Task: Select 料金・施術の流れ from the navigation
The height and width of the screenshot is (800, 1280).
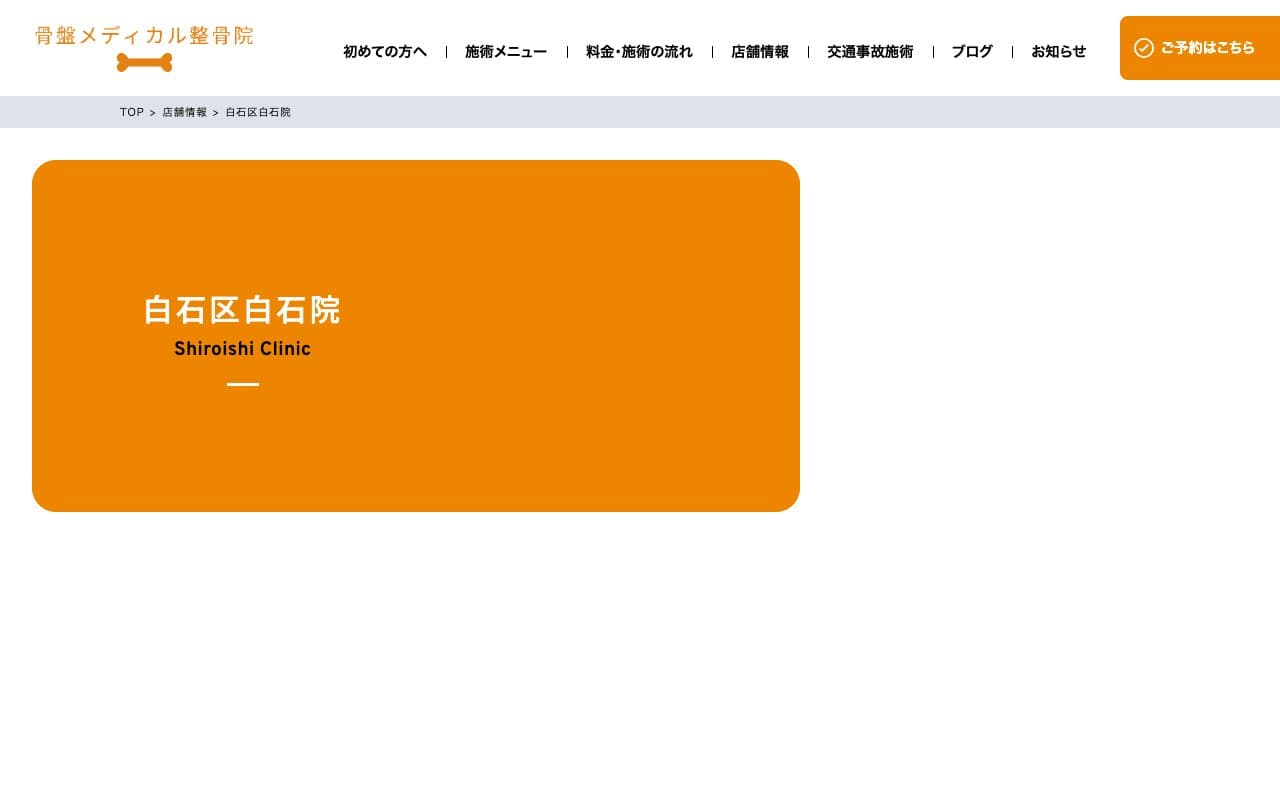Action: [x=639, y=52]
